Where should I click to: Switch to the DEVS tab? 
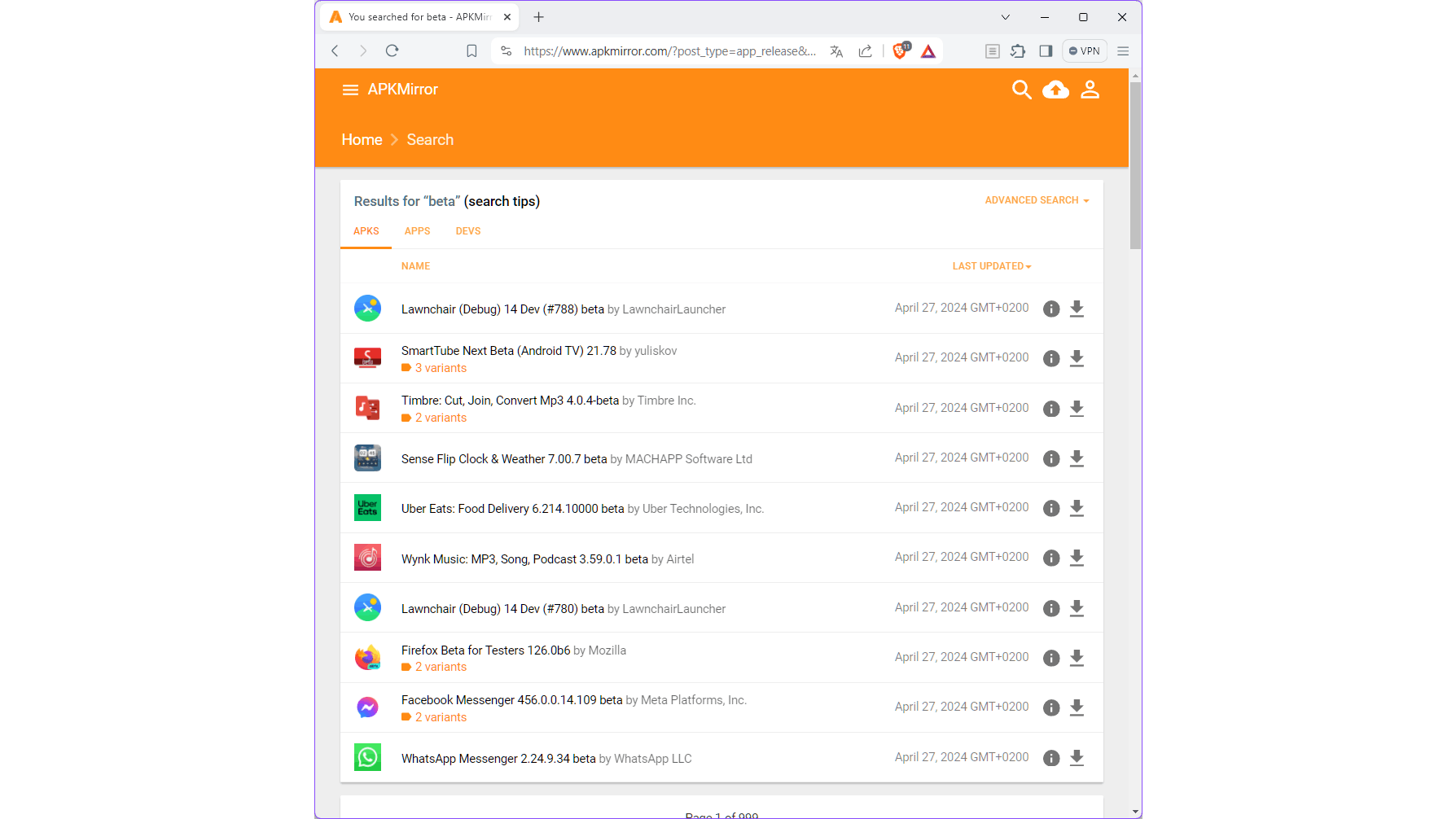coord(468,231)
